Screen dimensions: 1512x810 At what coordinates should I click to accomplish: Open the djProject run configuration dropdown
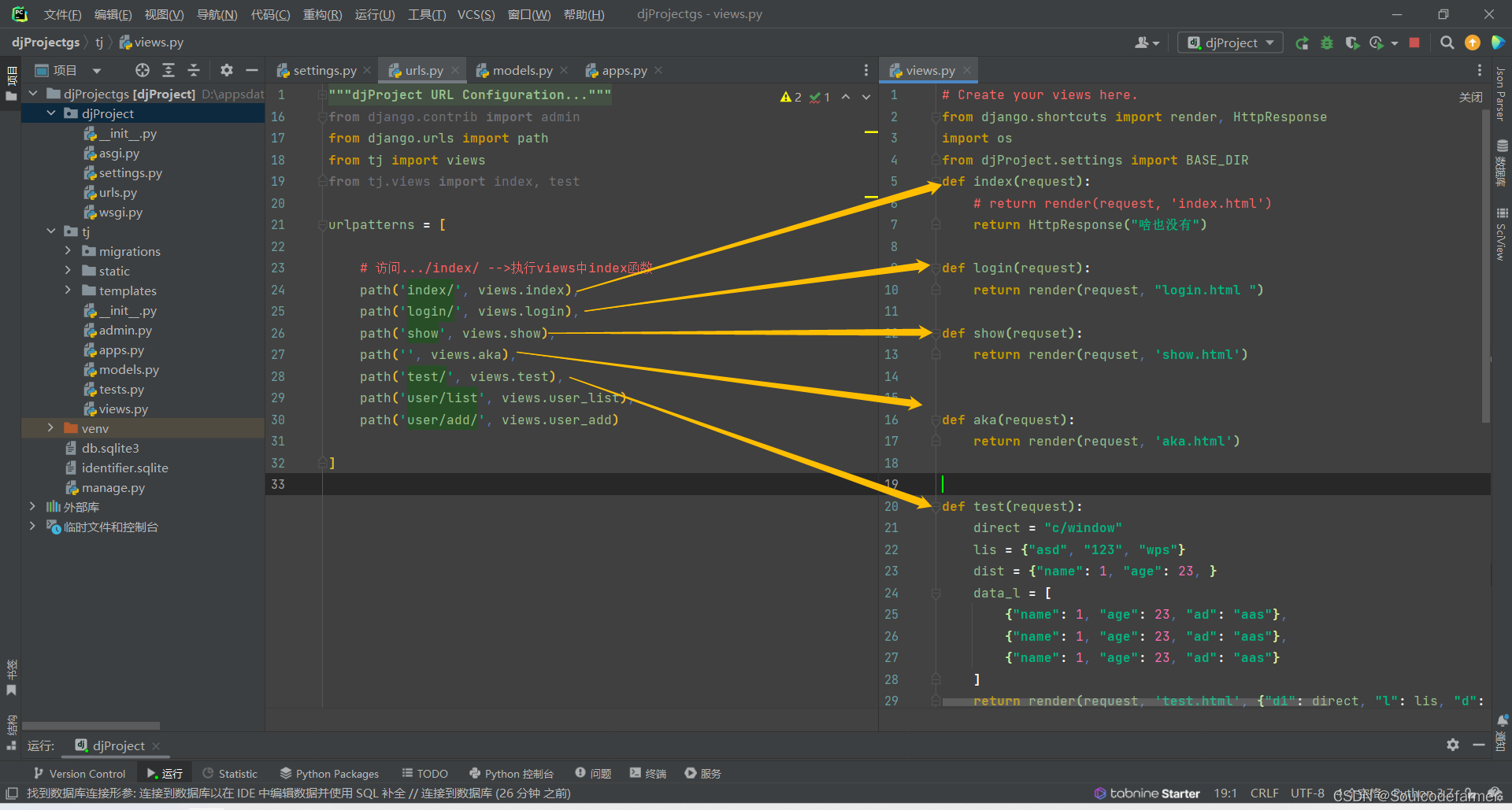[x=1230, y=43]
